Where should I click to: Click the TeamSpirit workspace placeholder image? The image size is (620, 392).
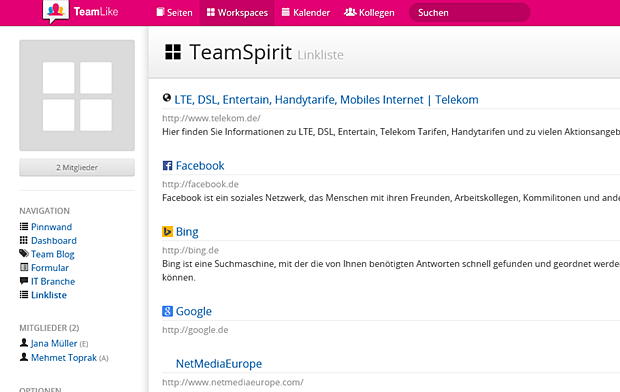(x=77, y=95)
